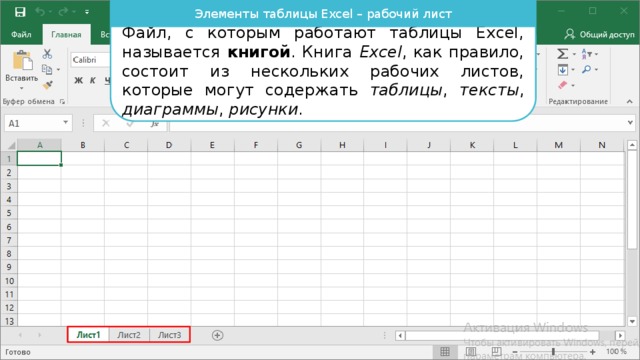This screenshot has height=360, width=640.
Task: Open the Файл tab
Action: click(21, 35)
